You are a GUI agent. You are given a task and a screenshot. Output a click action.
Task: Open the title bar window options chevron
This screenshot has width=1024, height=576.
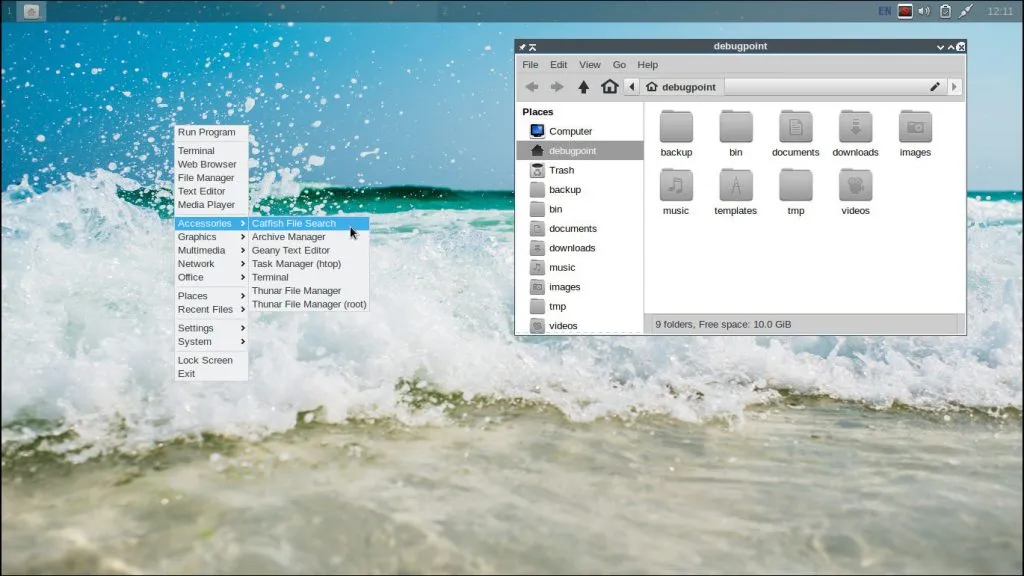(938, 46)
